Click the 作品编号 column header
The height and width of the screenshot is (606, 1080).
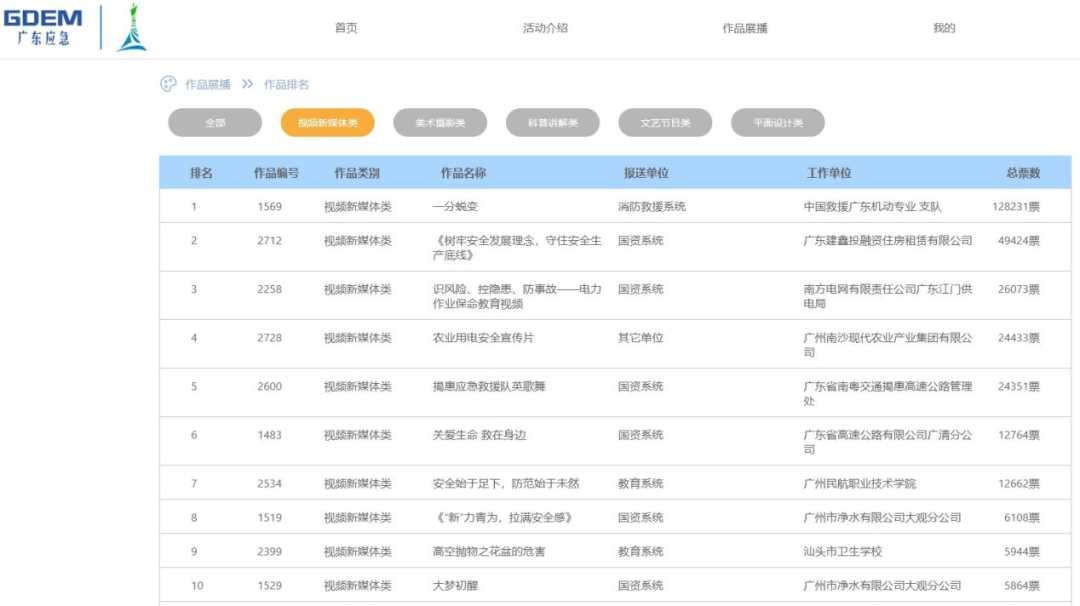[276, 173]
